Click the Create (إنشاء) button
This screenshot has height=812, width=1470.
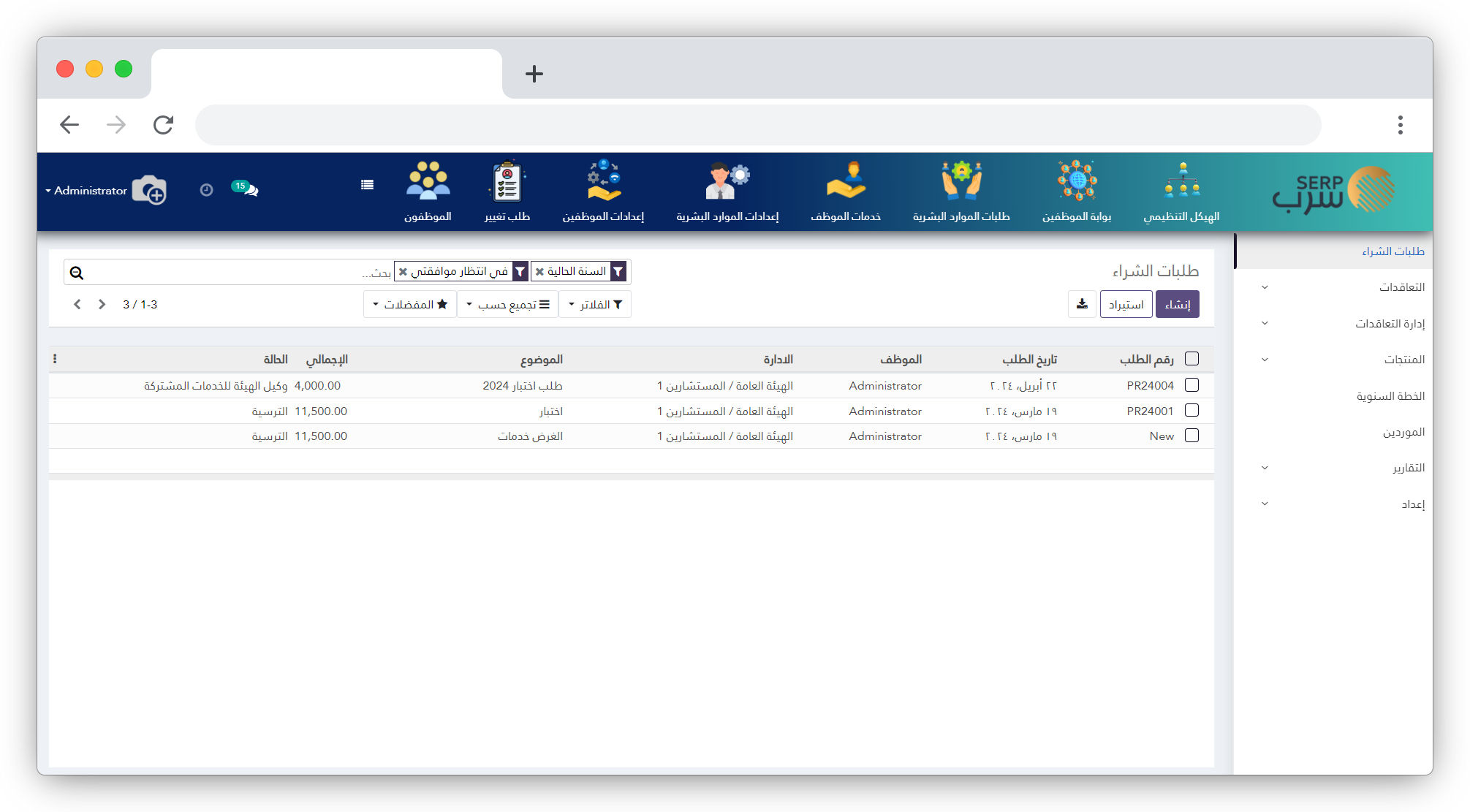[x=1177, y=304]
